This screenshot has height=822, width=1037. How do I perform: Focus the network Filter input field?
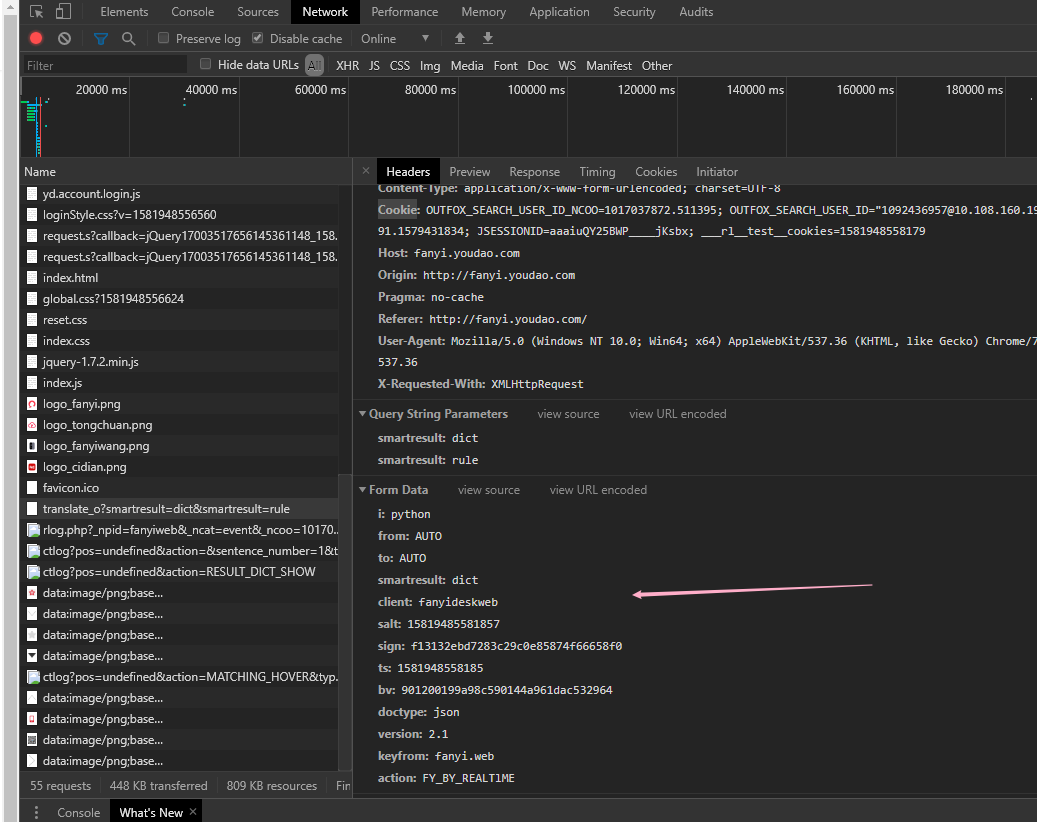[104, 65]
